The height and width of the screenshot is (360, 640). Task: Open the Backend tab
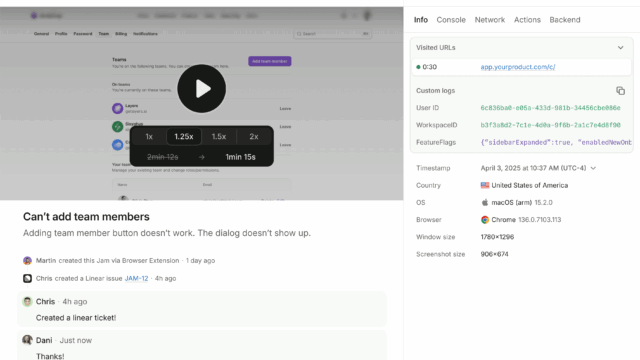[565, 20]
